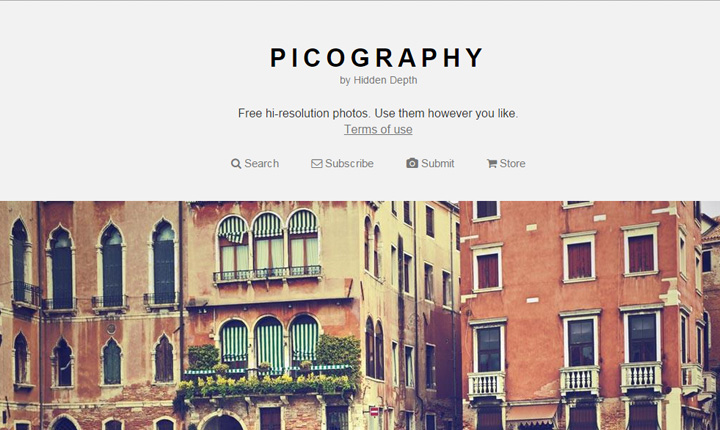Click the 'by Hidden Depth' credit
Viewport: 720px width, 430px height.
click(378, 80)
